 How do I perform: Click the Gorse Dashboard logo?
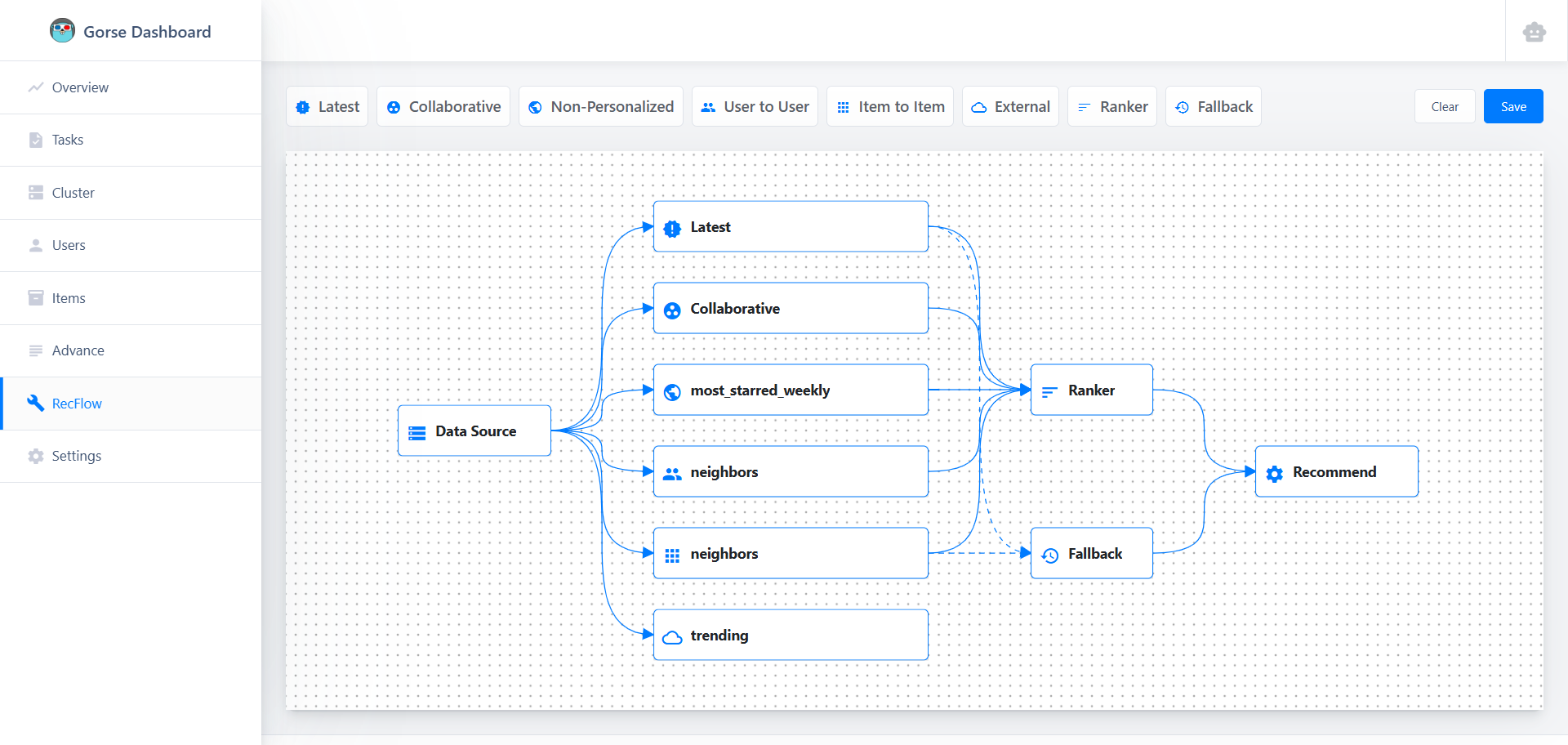[62, 31]
